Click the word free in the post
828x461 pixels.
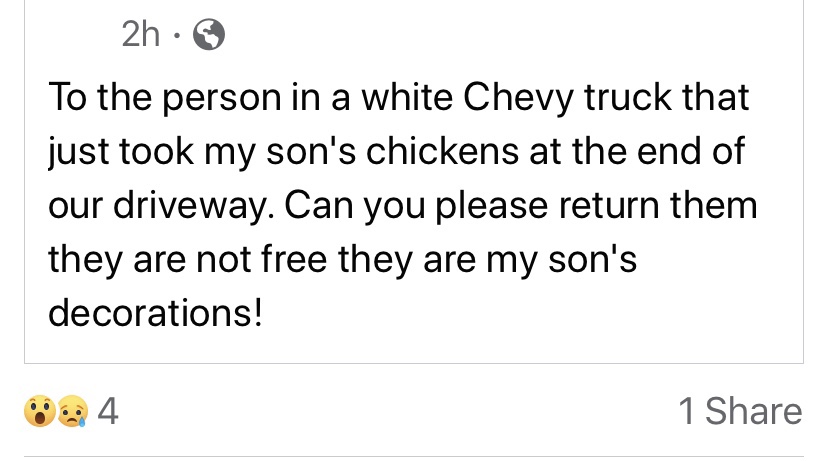(x=299, y=260)
